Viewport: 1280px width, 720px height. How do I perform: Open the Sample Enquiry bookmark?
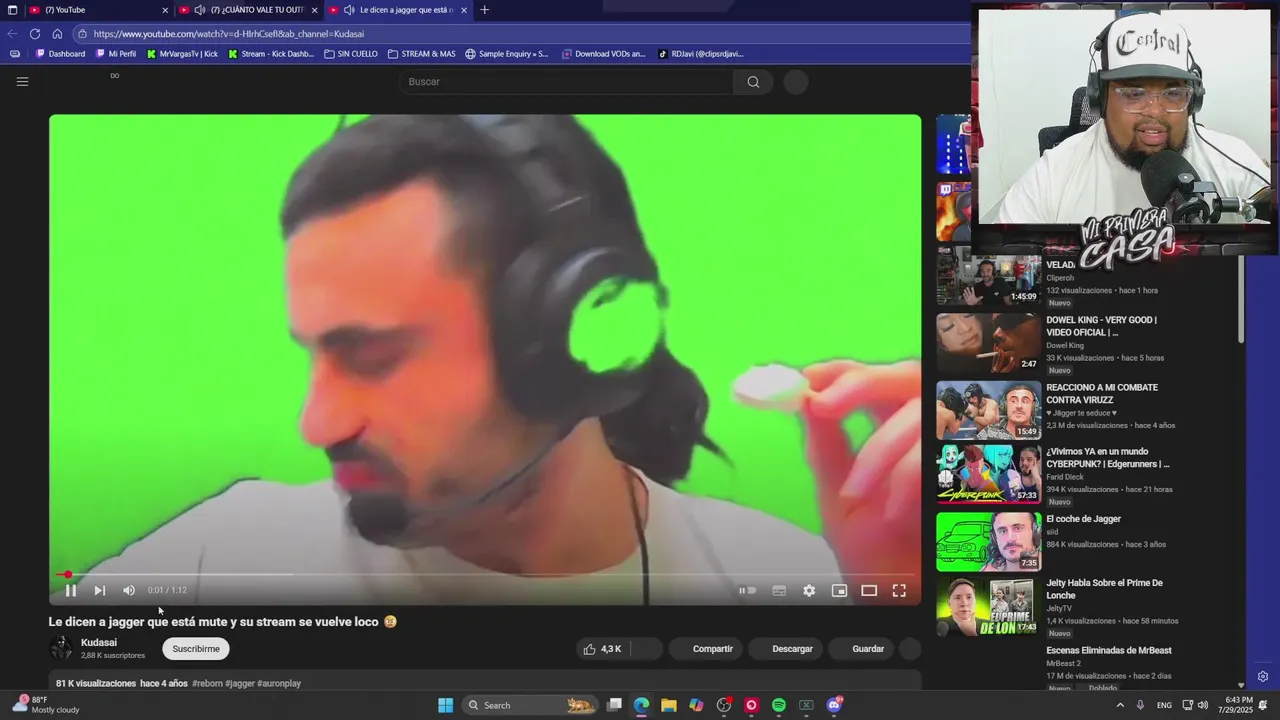(x=507, y=54)
